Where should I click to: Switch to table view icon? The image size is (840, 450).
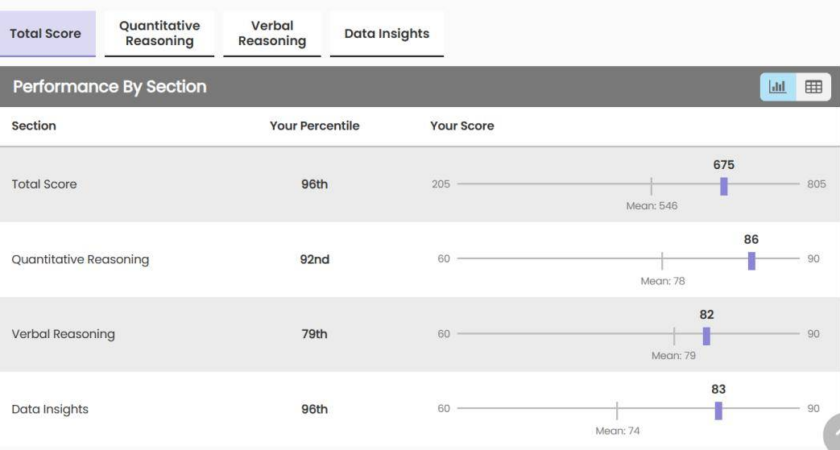tap(813, 87)
